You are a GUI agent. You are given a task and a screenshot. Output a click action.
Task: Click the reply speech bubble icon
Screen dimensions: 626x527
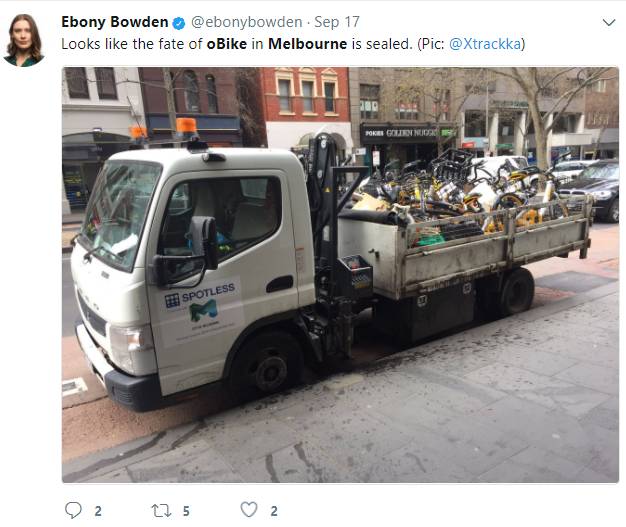tap(73, 510)
